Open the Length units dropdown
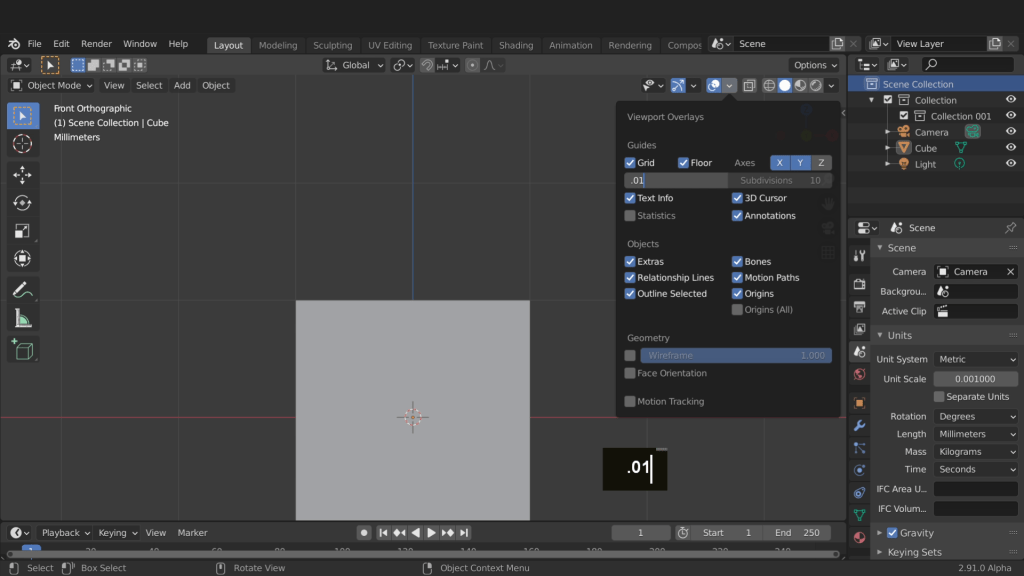 click(976, 434)
